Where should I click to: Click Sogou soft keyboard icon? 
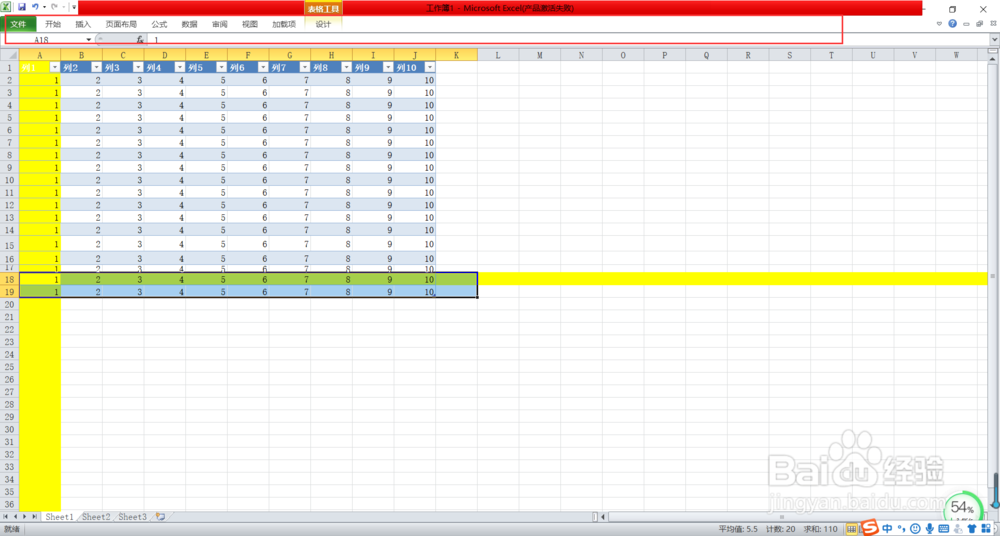[x=944, y=528]
